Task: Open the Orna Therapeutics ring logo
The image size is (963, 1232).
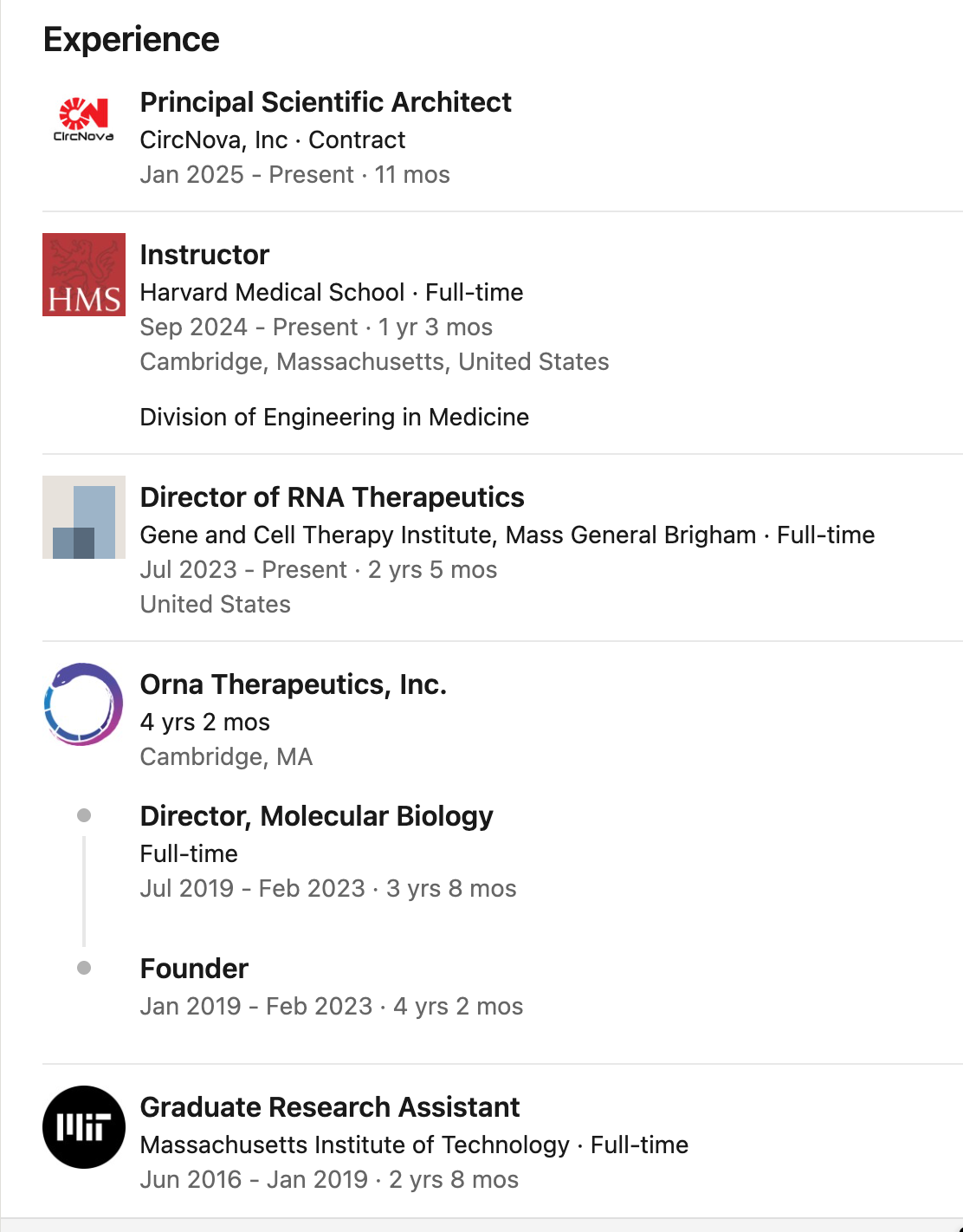Action: pos(84,704)
